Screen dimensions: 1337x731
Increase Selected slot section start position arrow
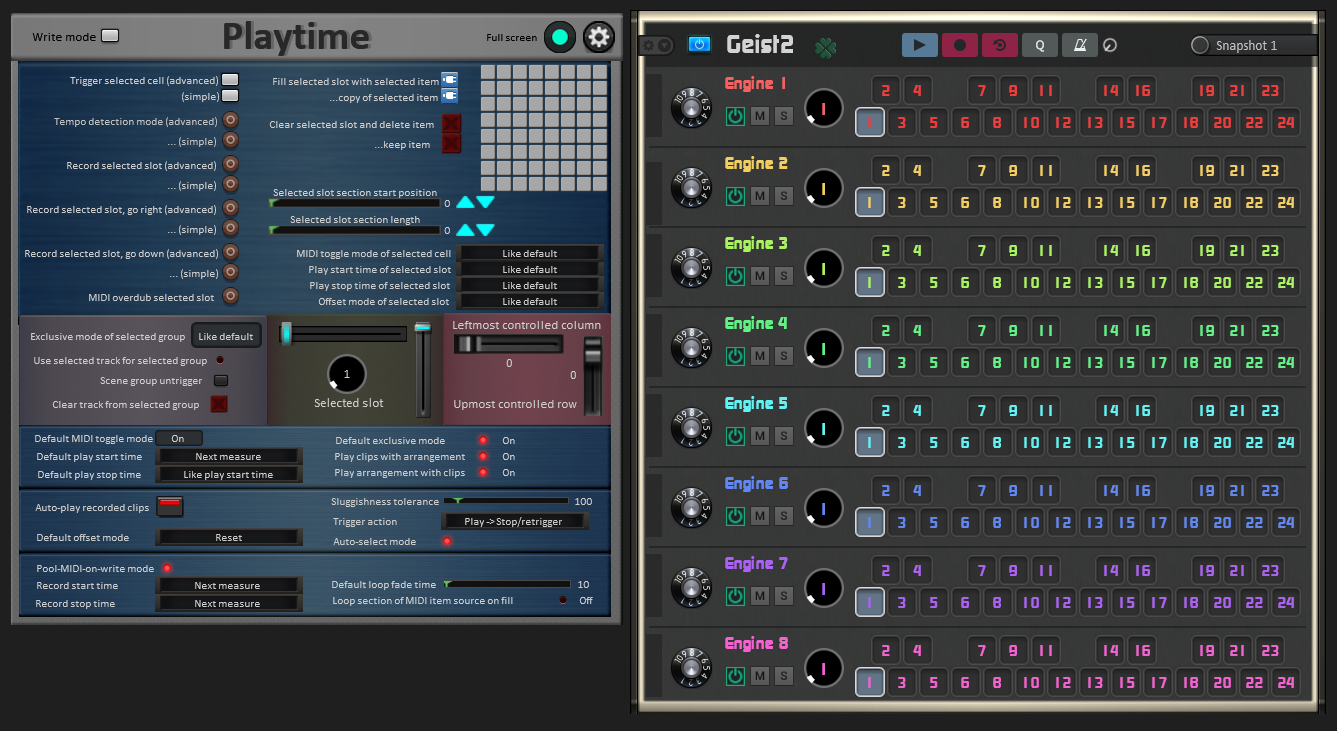coord(466,202)
